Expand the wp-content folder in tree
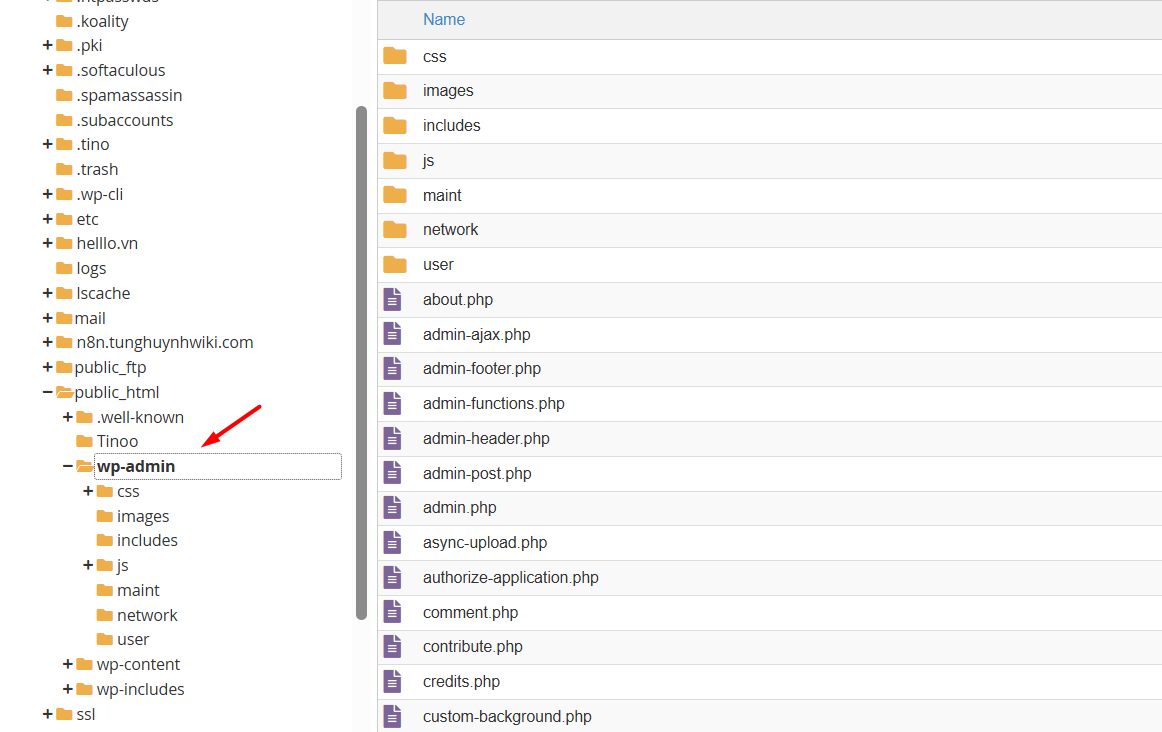Screen dimensions: 1162x732 [68, 664]
